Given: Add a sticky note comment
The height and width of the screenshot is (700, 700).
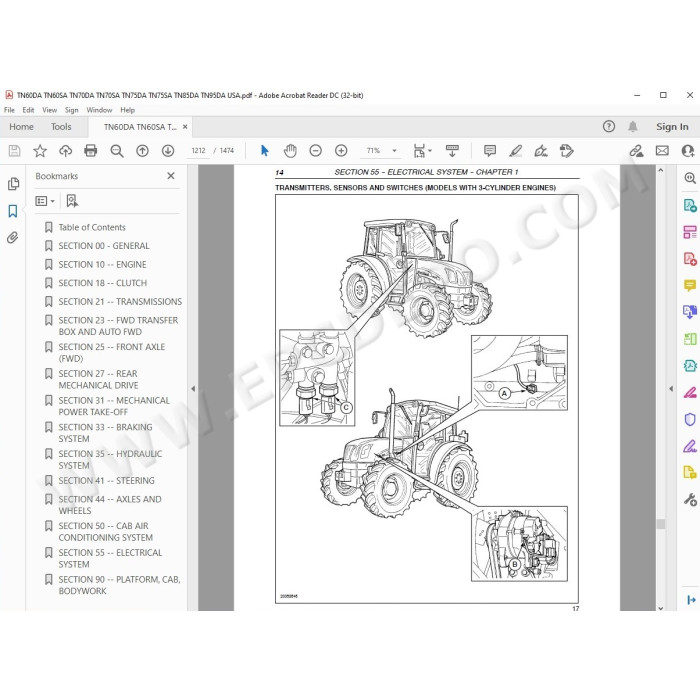Looking at the screenshot, I should [490, 151].
